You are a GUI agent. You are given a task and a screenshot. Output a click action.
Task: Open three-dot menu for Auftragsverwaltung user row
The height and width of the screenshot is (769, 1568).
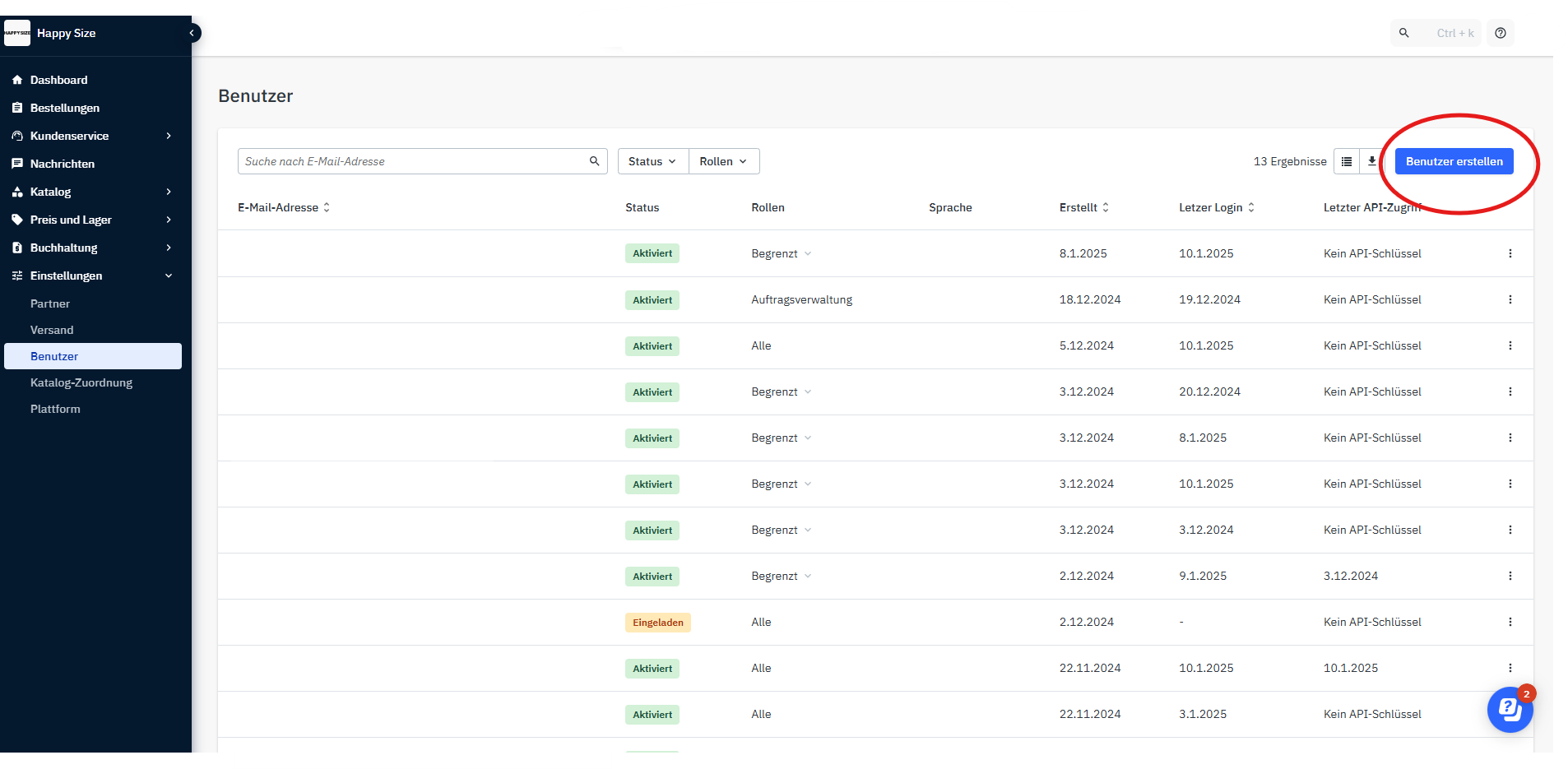1510,299
